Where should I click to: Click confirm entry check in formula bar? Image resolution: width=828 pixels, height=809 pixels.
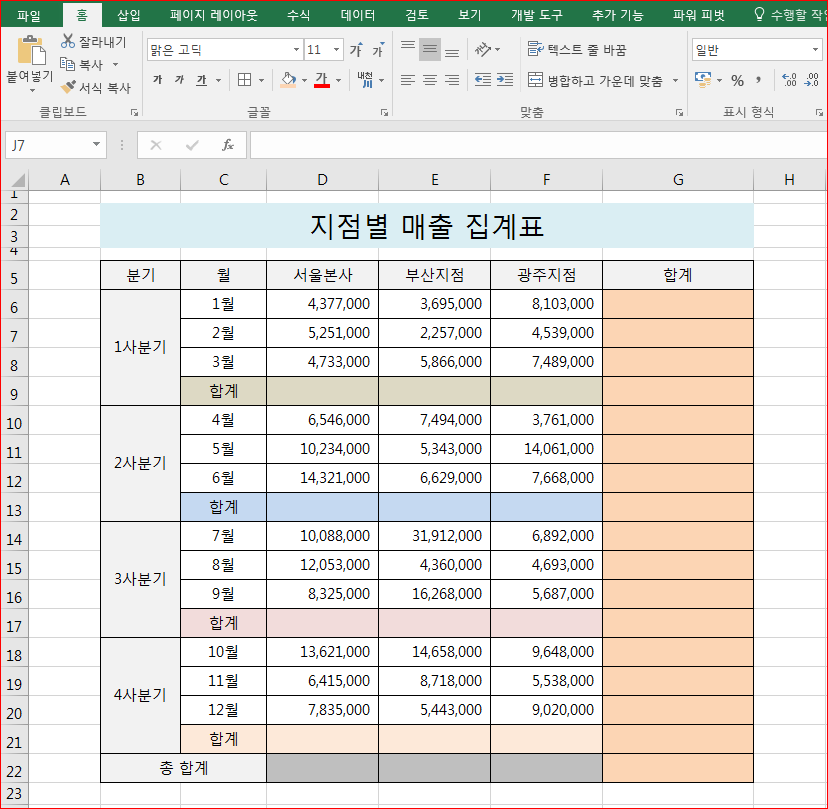tap(192, 145)
